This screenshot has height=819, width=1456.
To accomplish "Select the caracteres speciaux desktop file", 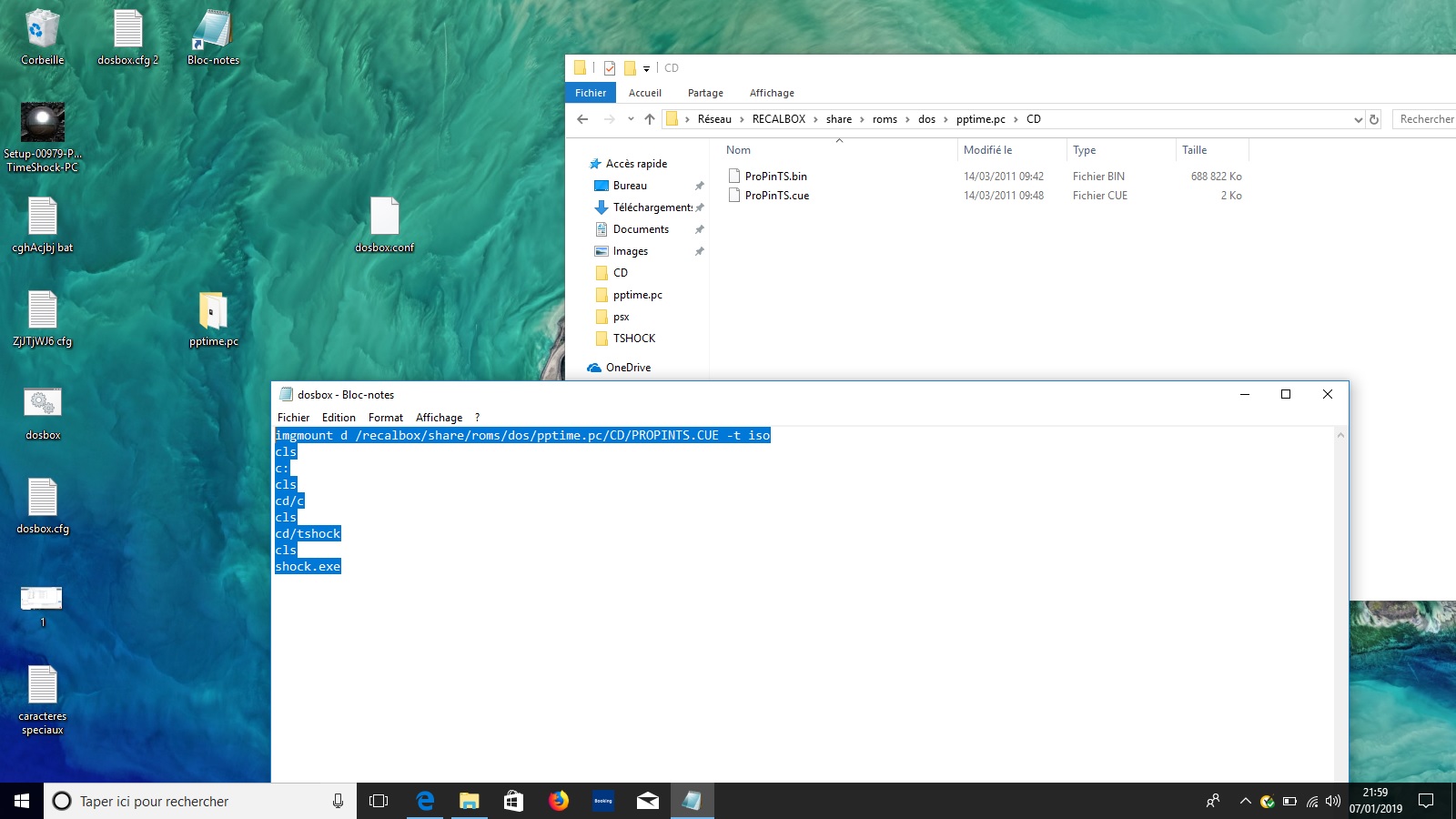I will [x=42, y=701].
